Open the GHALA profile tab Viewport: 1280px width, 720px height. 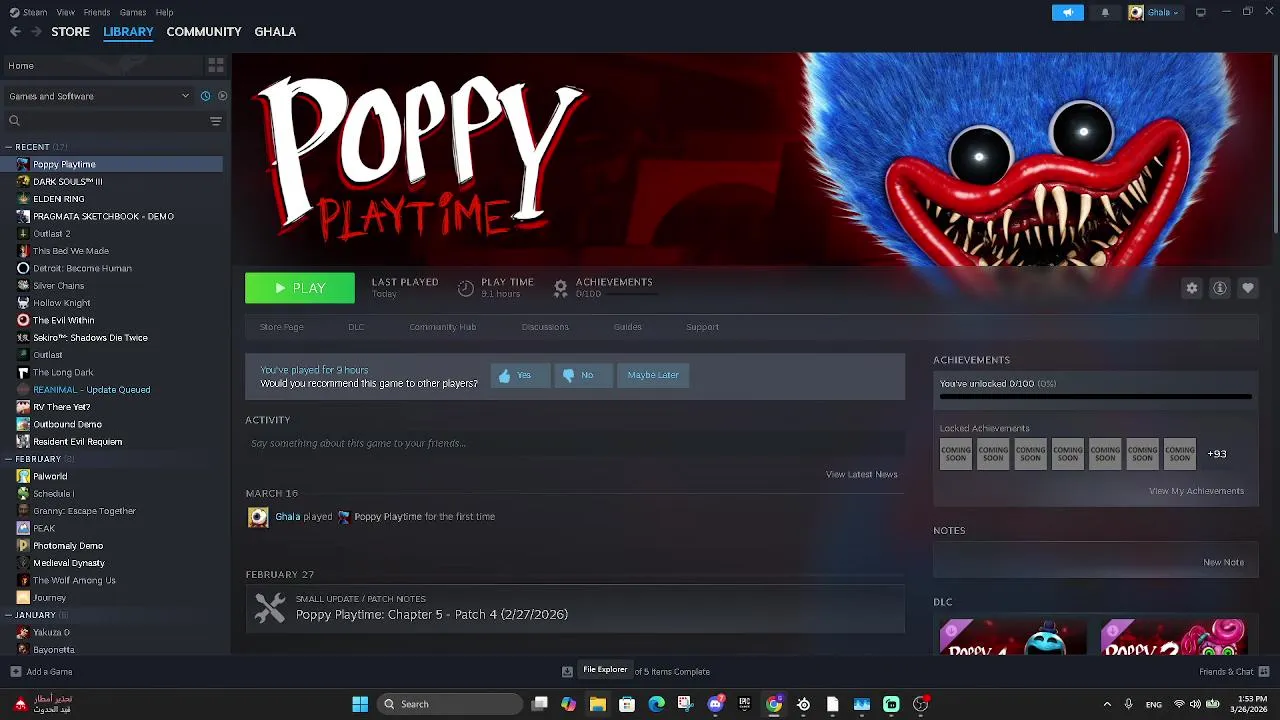(x=275, y=32)
